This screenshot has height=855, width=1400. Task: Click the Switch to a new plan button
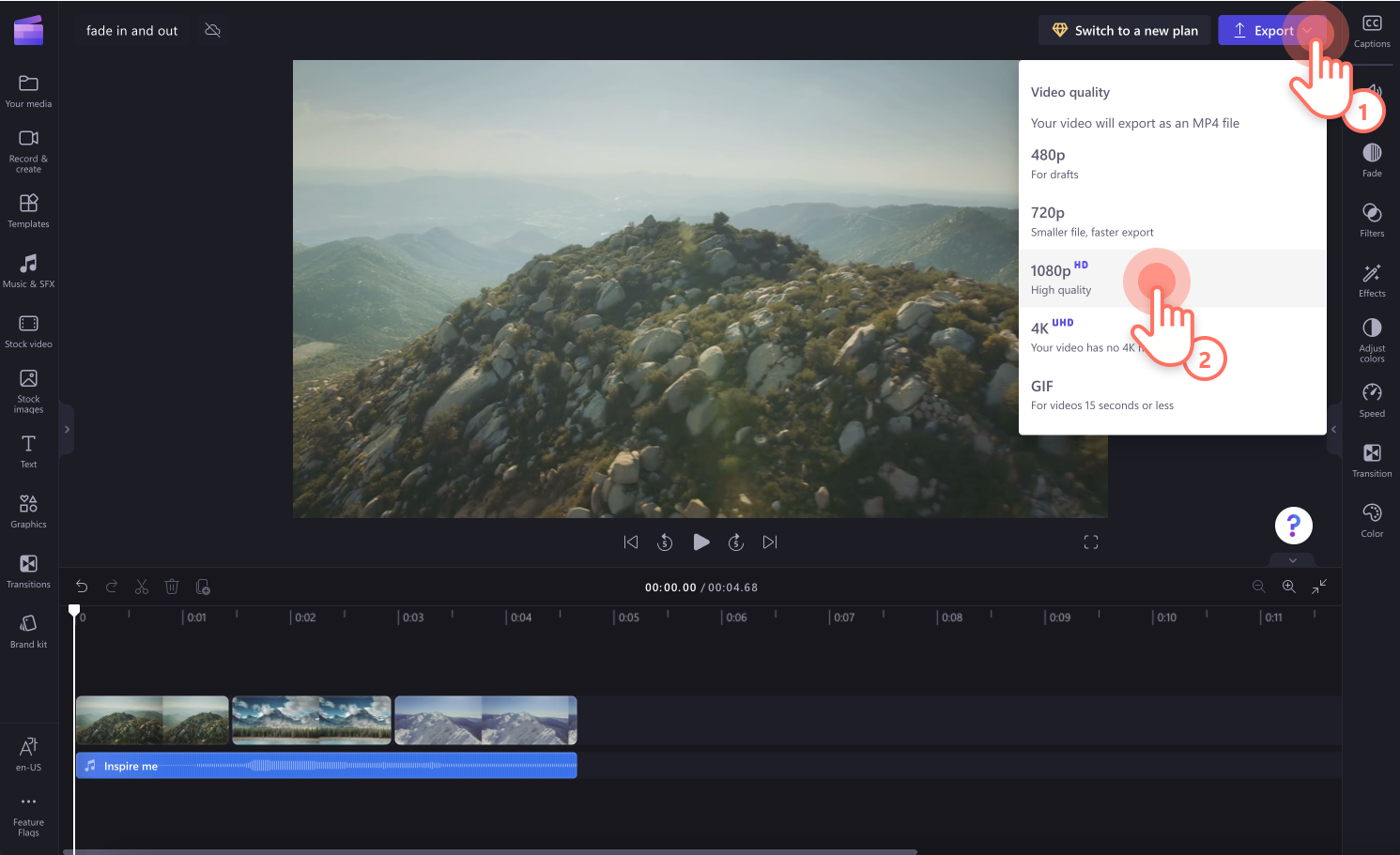pos(1124,29)
